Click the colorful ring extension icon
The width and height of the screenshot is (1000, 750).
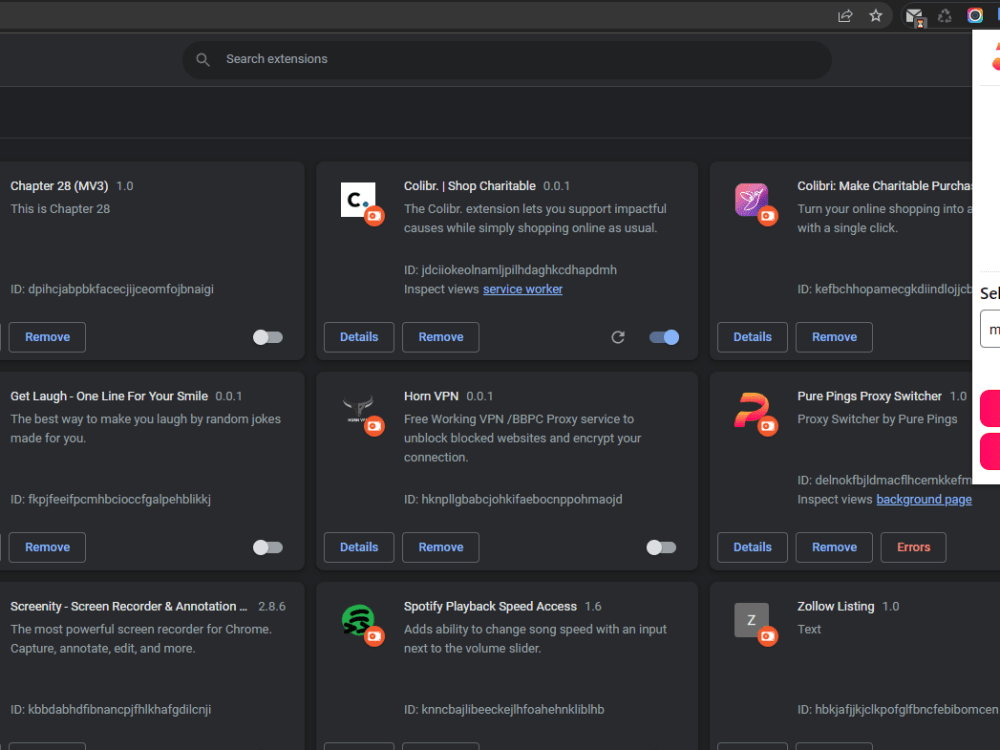(x=975, y=16)
